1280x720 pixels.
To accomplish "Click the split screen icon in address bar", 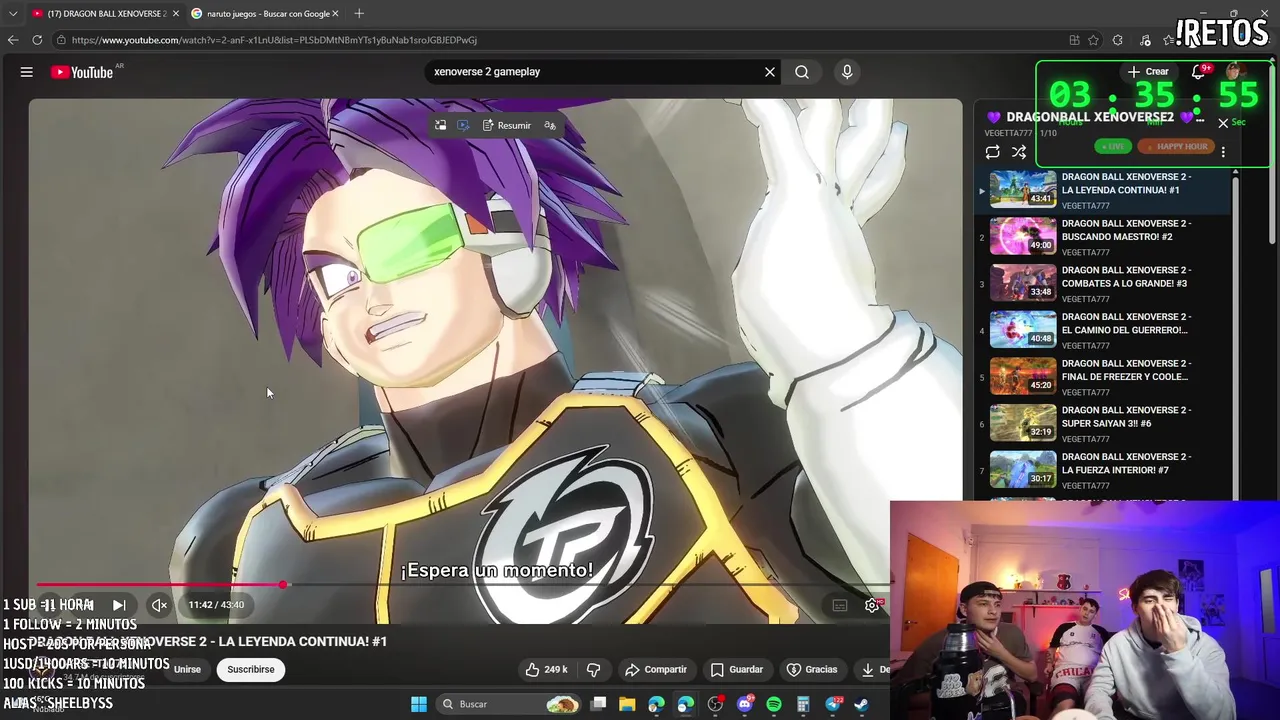I will pos(1074,40).
